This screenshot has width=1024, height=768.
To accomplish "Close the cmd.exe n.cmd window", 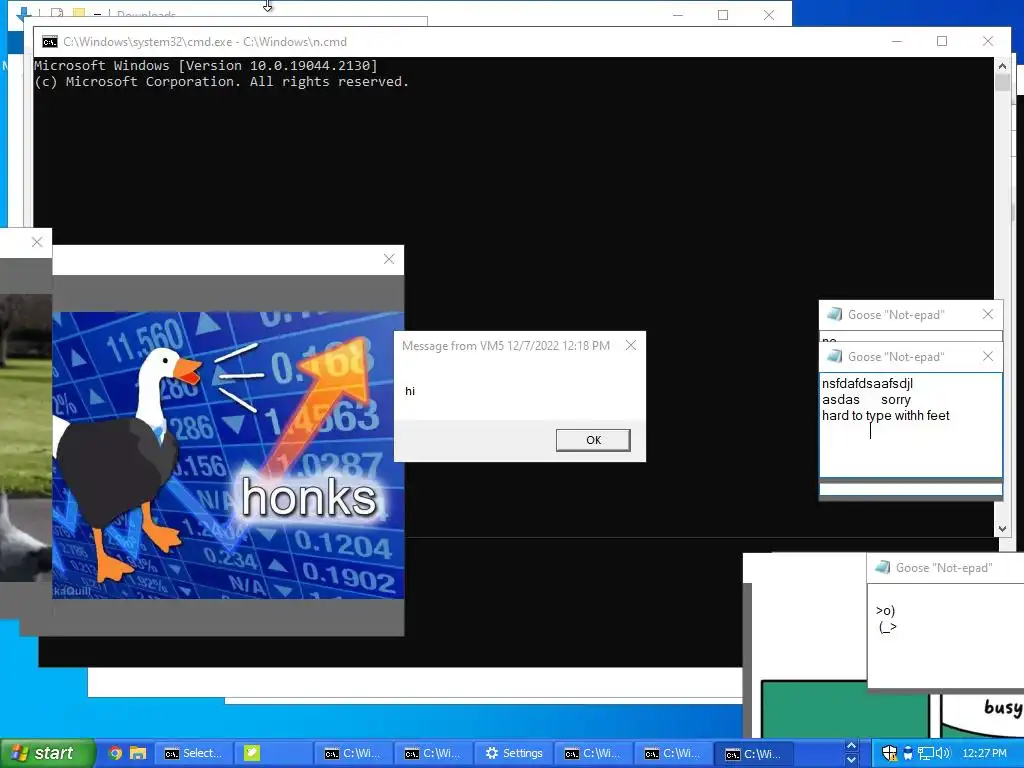I will 987,41.
